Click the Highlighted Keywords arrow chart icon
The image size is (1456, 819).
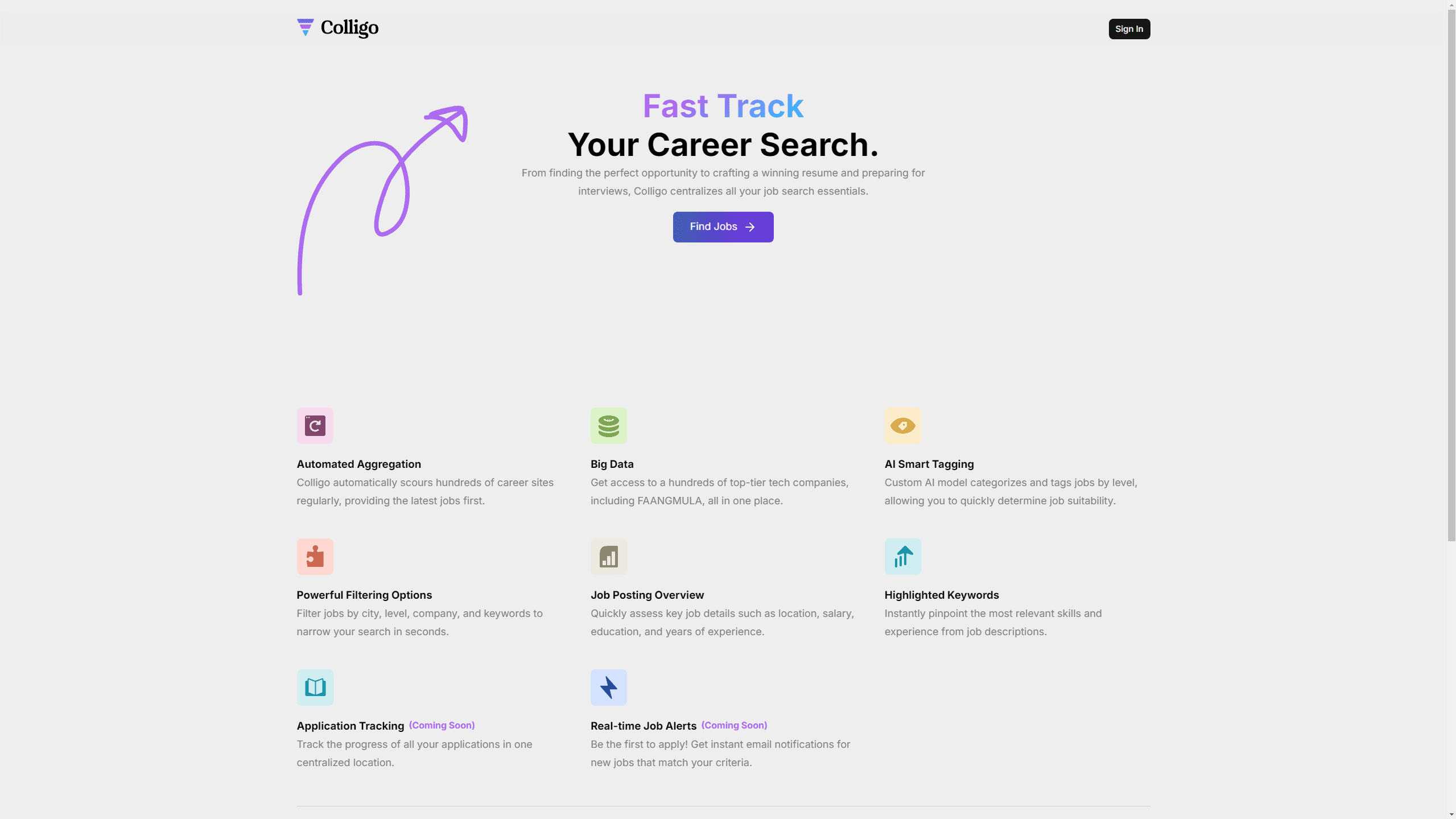tap(902, 557)
